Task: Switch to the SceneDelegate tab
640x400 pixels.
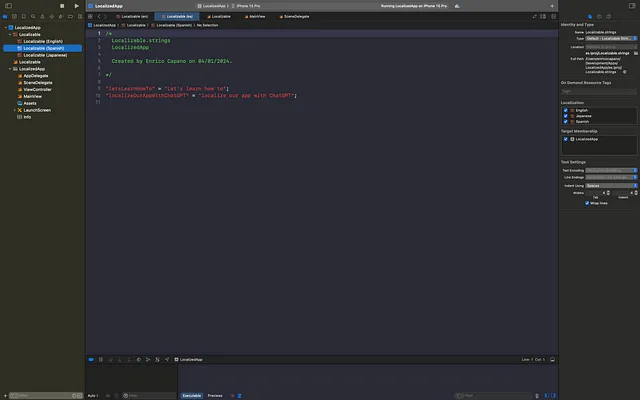Action: pos(294,17)
